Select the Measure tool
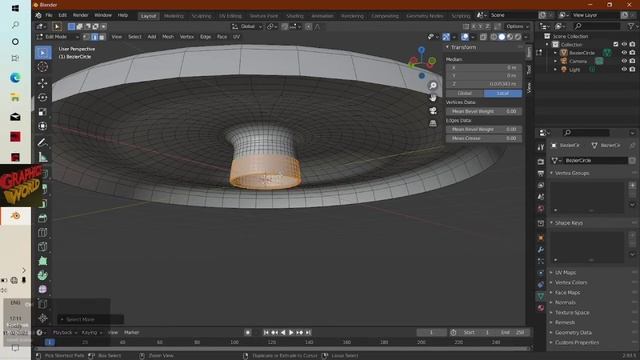Image resolution: width=640 pixels, height=360 pixels. tap(43, 157)
